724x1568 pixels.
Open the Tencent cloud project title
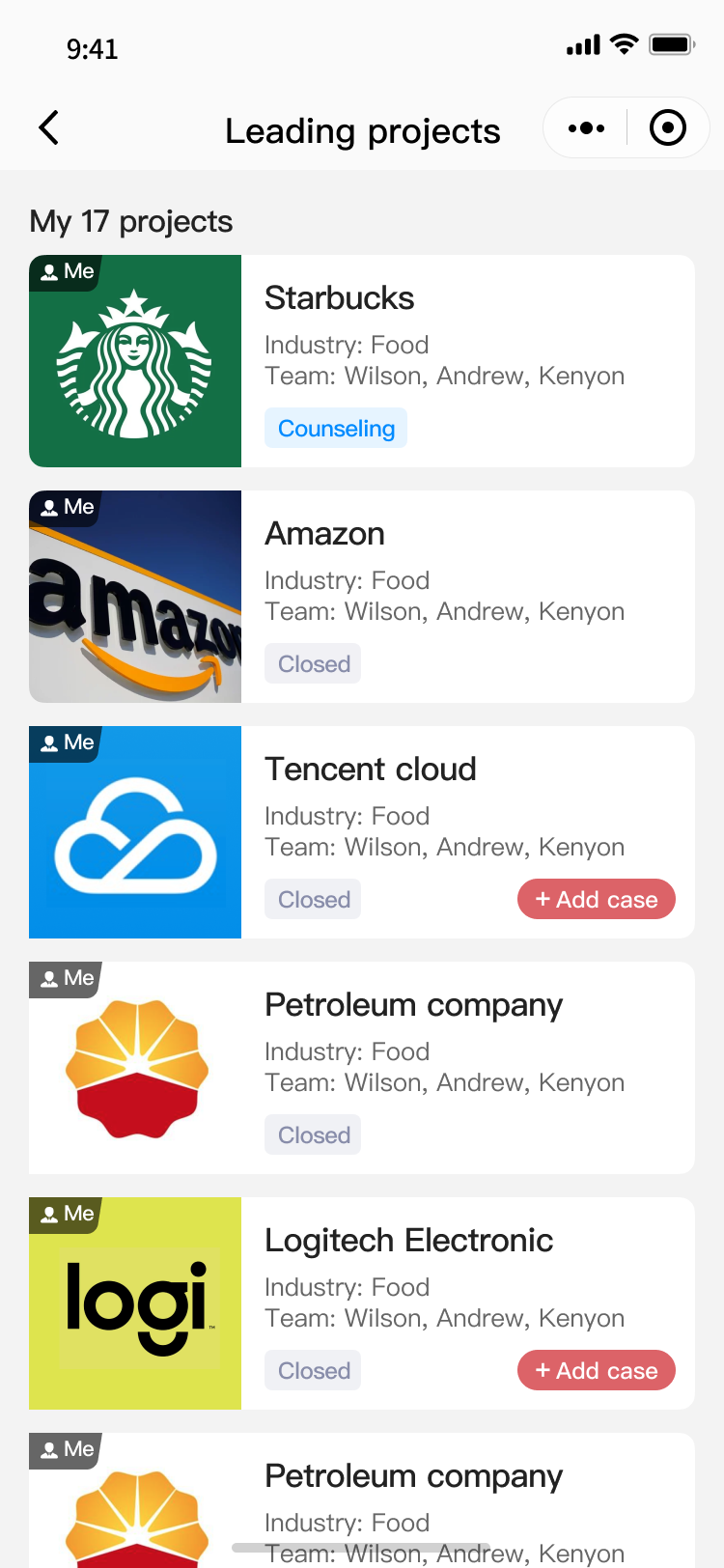pyautogui.click(x=370, y=769)
